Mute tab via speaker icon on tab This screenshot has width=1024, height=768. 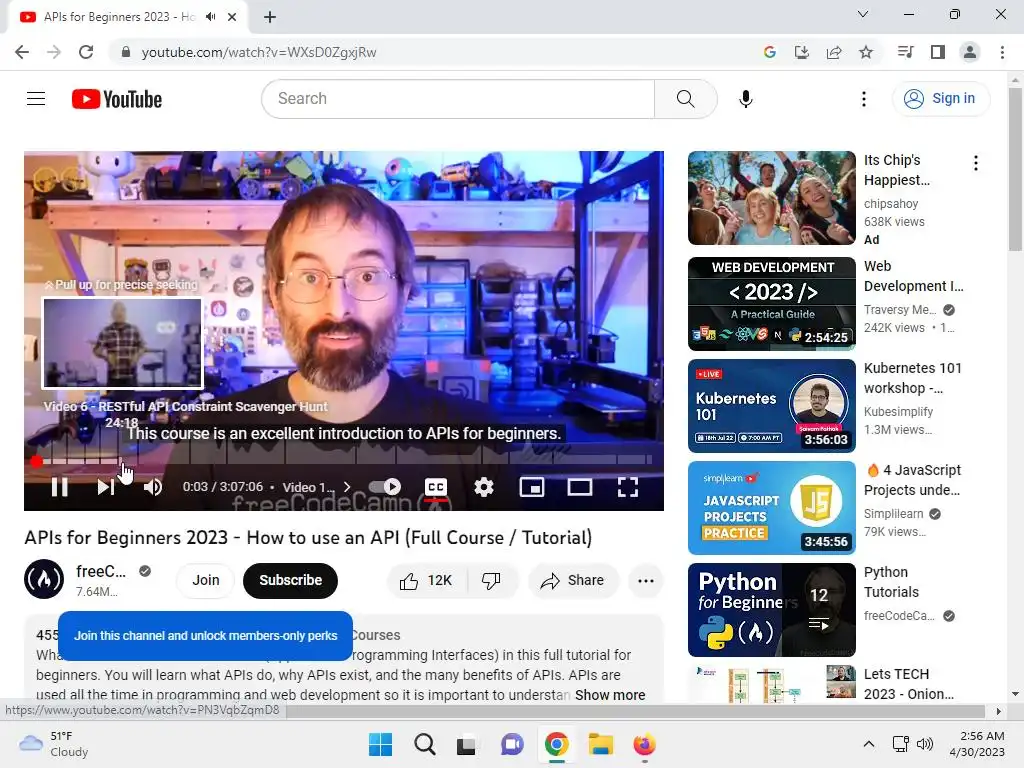[x=210, y=17]
